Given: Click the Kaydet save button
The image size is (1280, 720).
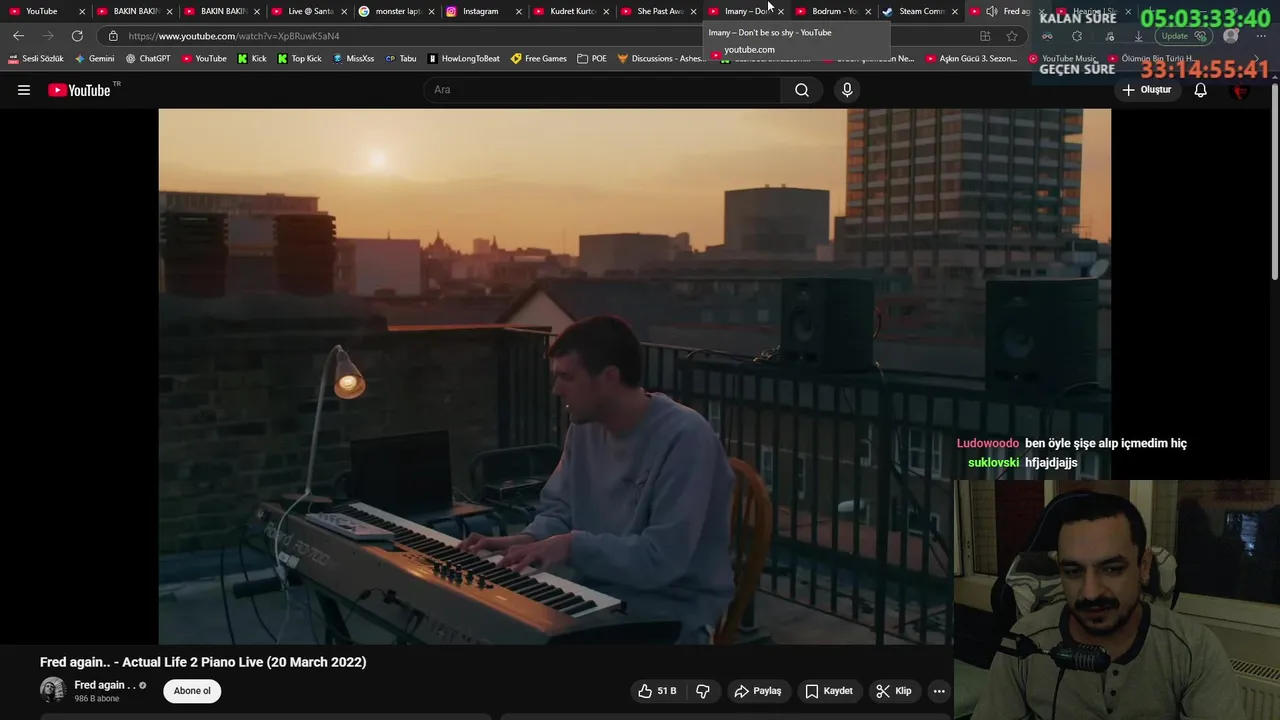Looking at the screenshot, I should pos(829,691).
